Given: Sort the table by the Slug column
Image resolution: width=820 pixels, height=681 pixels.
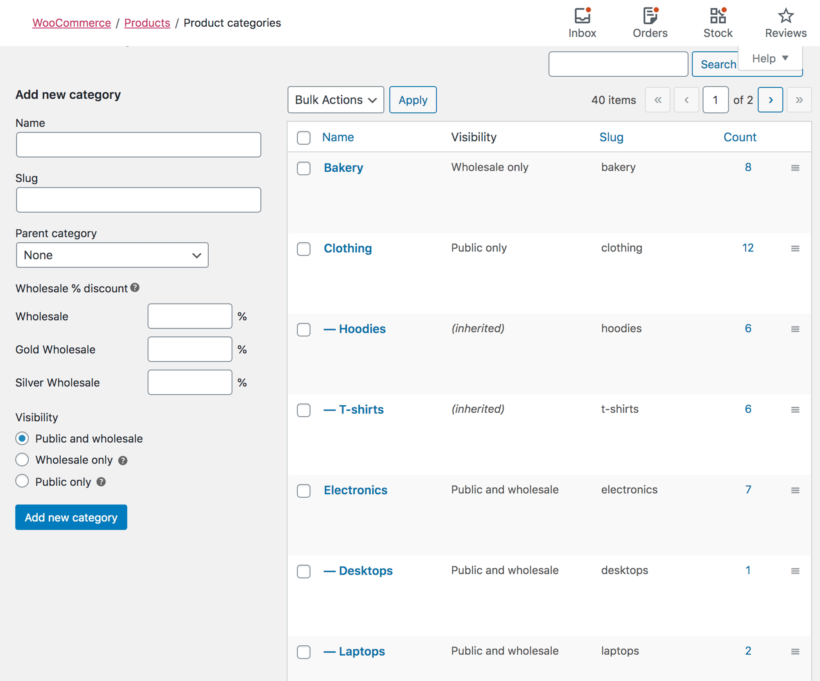Looking at the screenshot, I should click(x=611, y=137).
